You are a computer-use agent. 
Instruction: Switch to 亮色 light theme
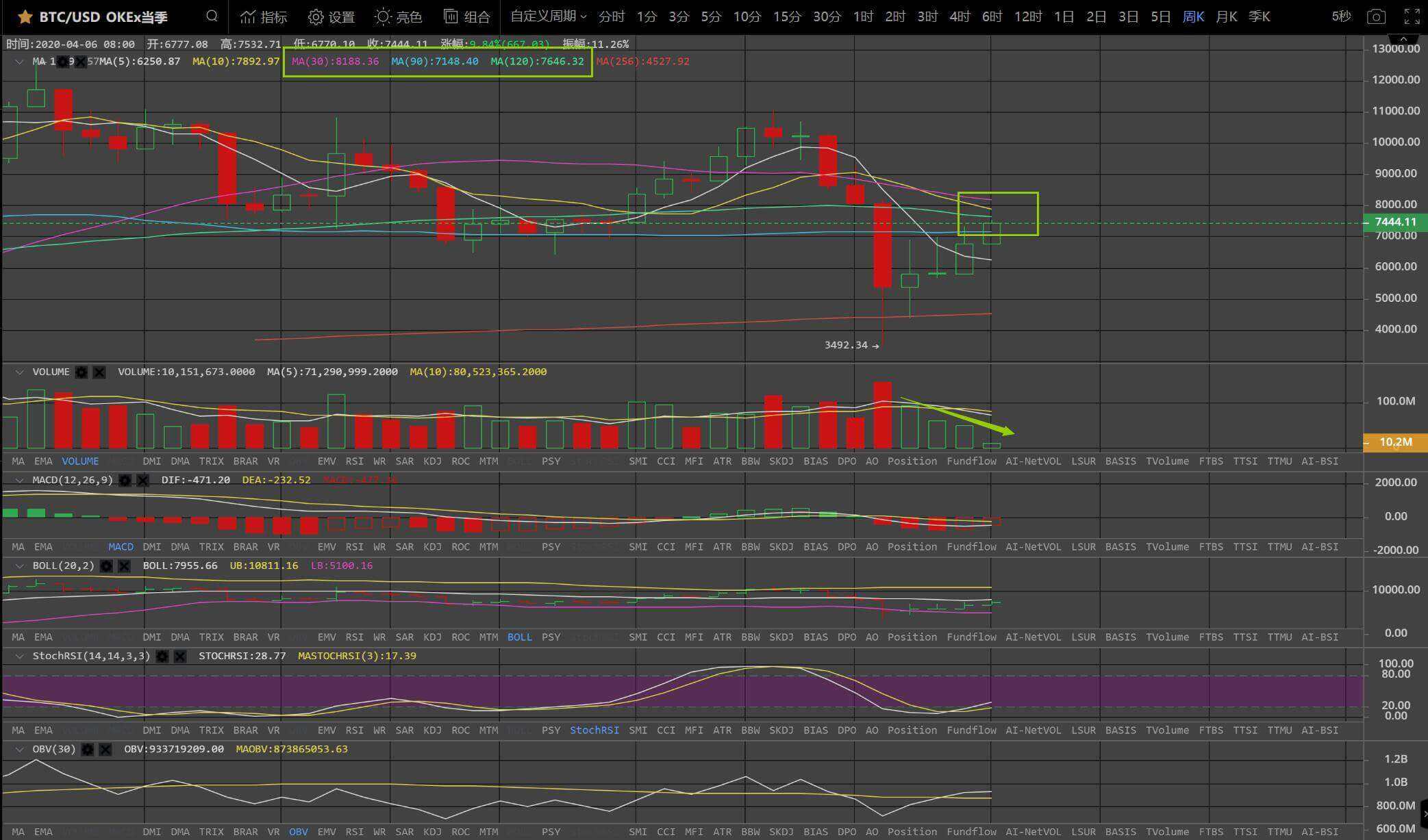coord(399,16)
